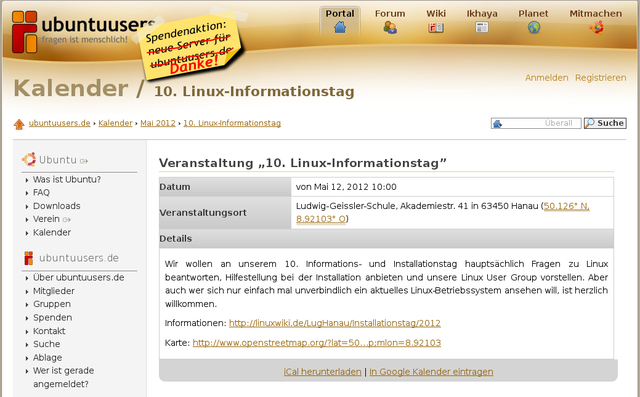Click the Ubuntu sidebar heading text
640x397 pixels.
[58, 160]
